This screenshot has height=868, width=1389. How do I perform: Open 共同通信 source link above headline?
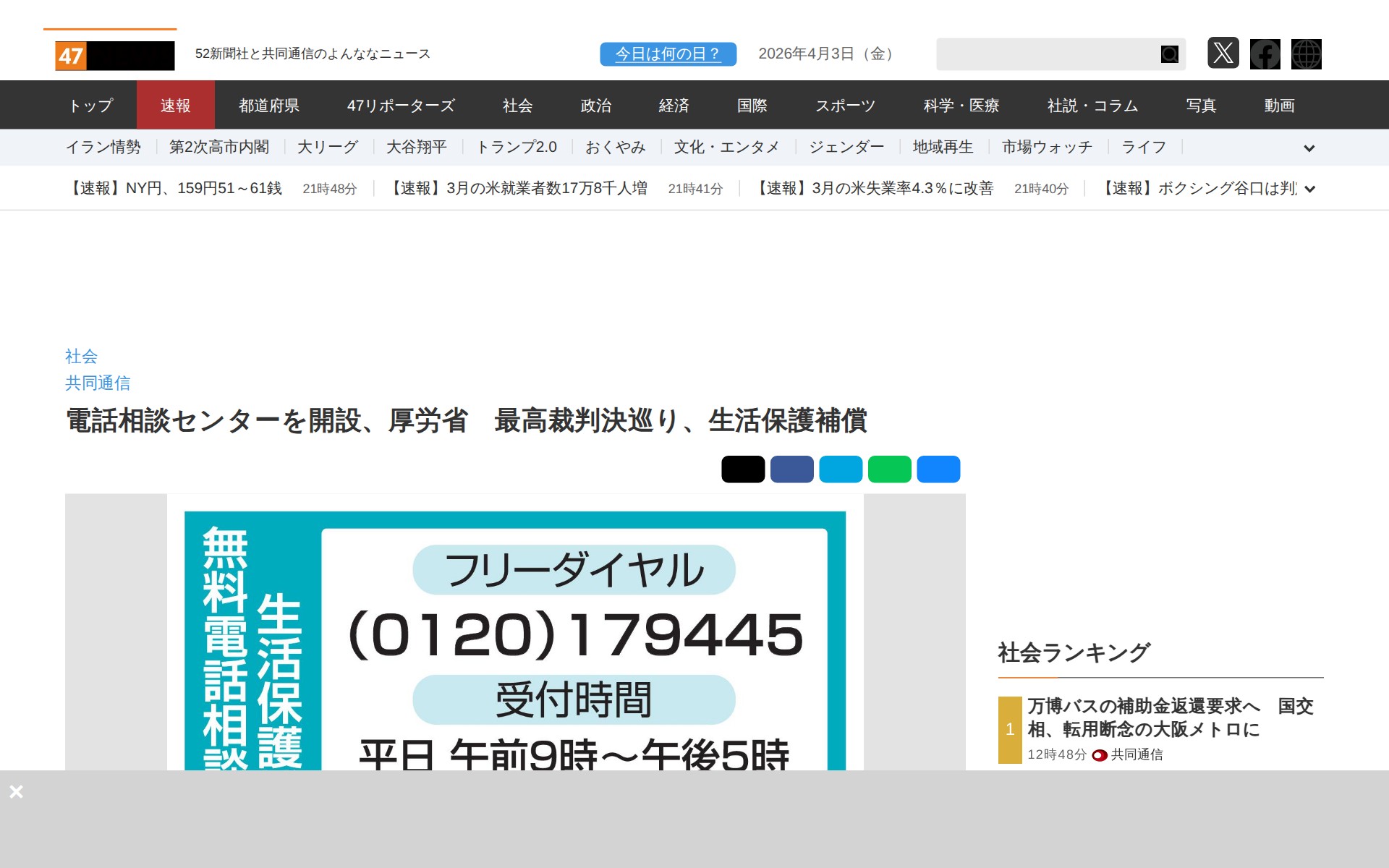(x=98, y=383)
